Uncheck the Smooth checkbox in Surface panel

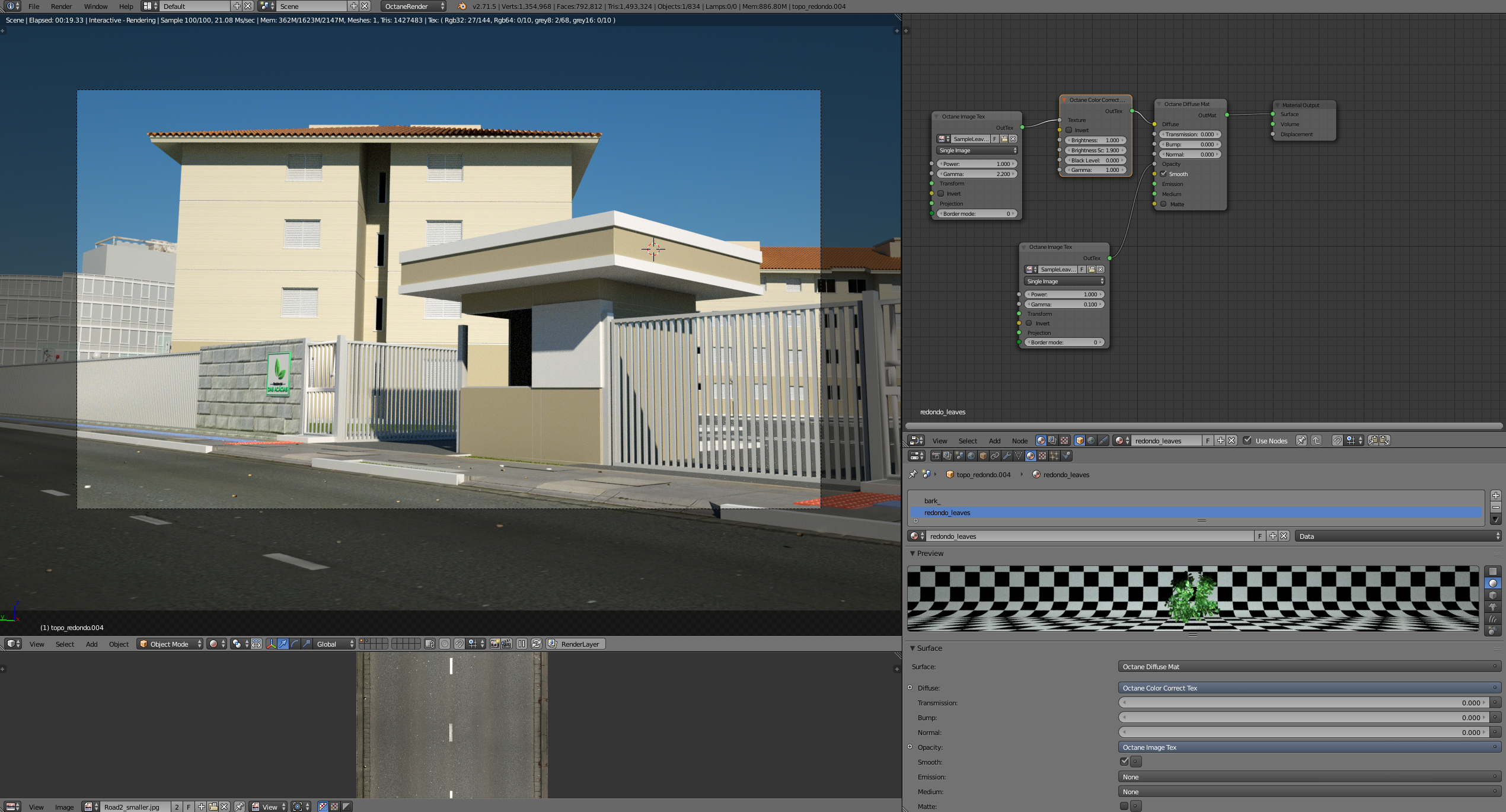click(1124, 762)
